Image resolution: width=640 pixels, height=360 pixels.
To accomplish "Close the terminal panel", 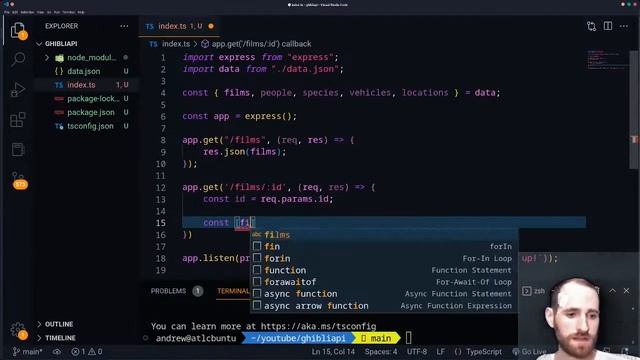I will (x=627, y=291).
